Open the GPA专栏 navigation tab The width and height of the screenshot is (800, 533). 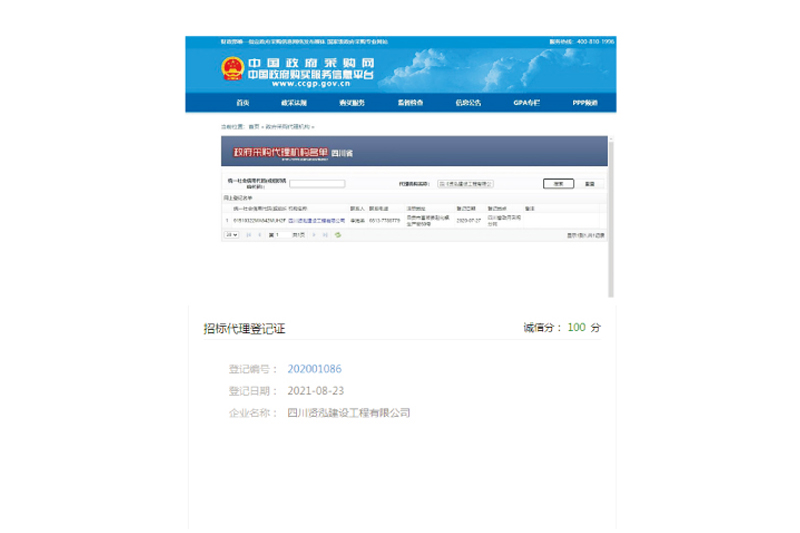point(526,103)
